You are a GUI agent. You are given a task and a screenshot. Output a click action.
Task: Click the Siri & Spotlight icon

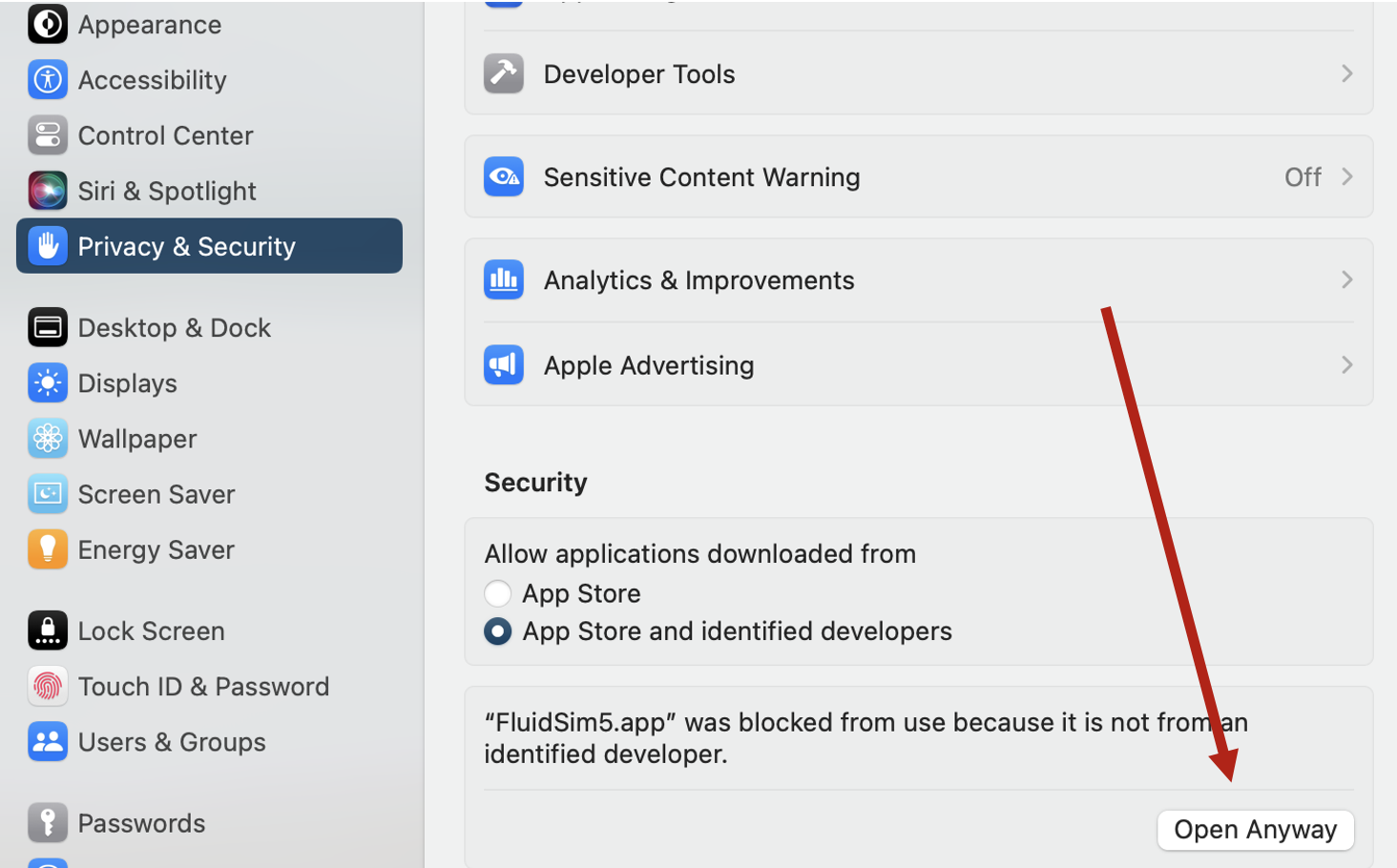[47, 191]
